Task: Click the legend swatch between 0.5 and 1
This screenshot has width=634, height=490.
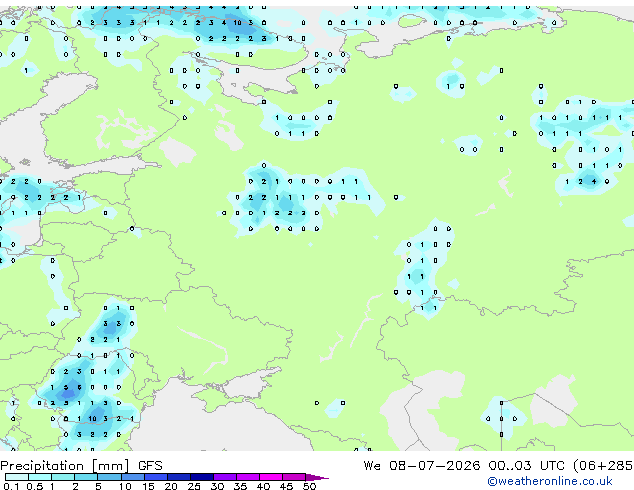Action: (40, 477)
